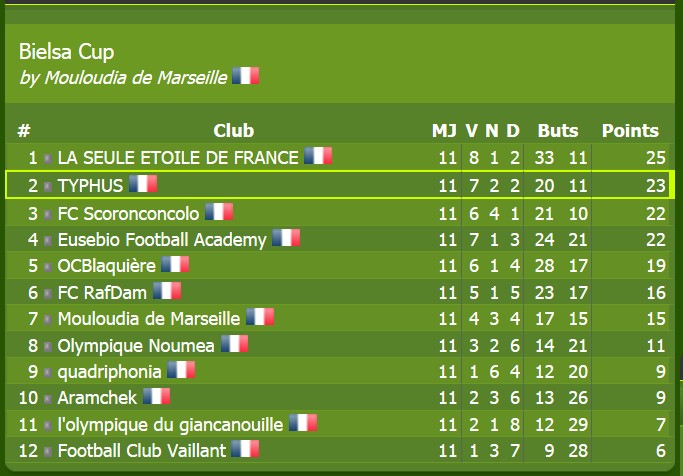Click the French flag next to TYPHUS
683x476 pixels.
143,184
